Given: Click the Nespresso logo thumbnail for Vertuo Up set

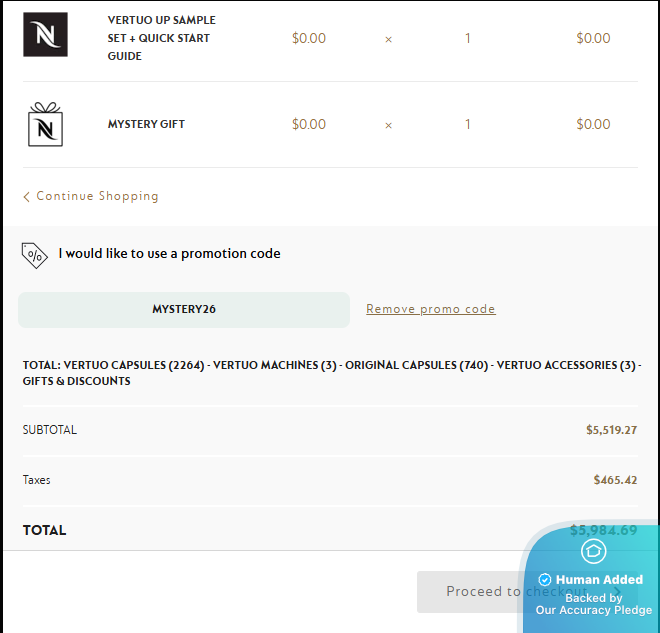Looking at the screenshot, I should pyautogui.click(x=45, y=35).
